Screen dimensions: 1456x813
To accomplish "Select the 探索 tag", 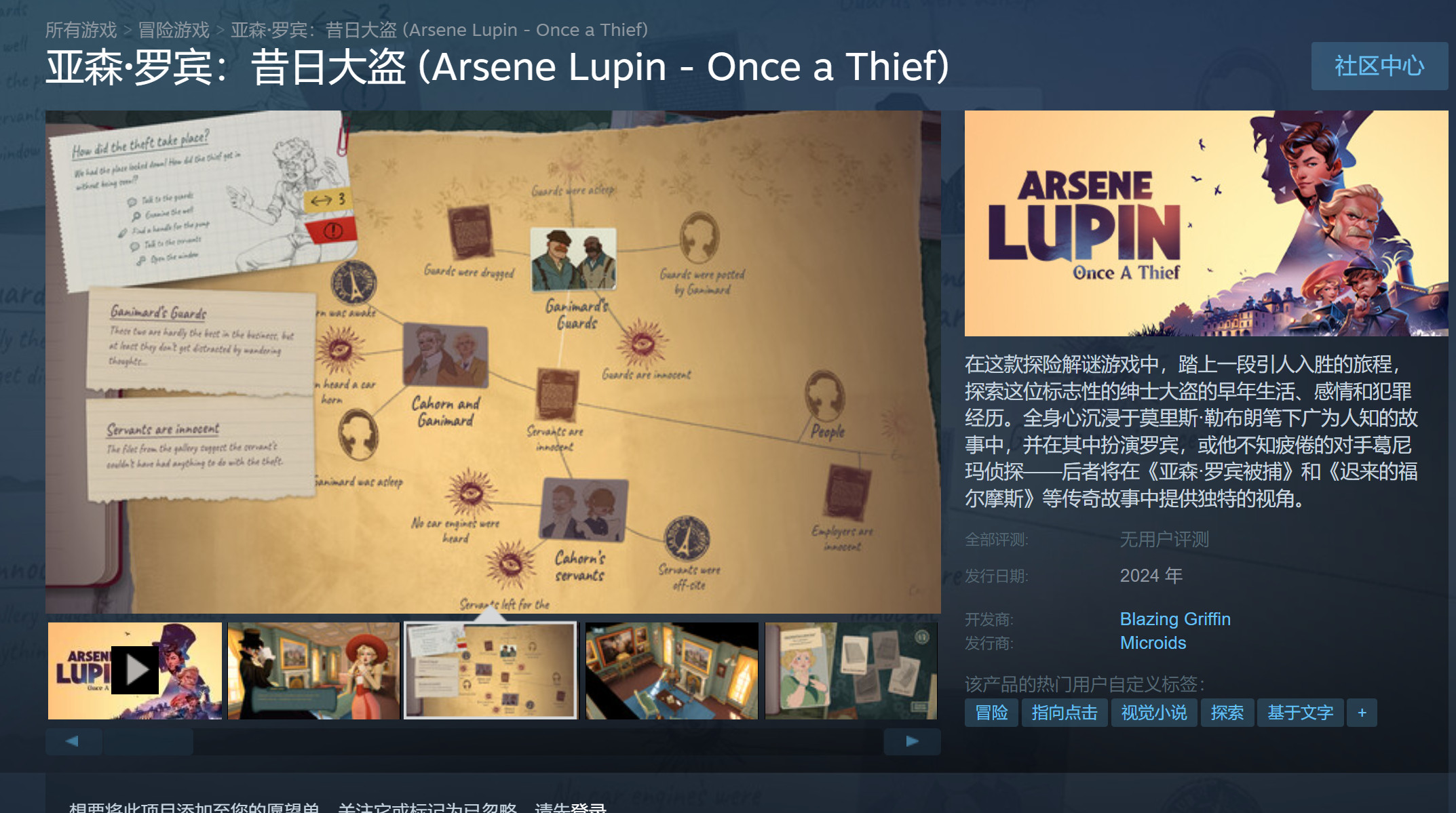I will click(1227, 713).
